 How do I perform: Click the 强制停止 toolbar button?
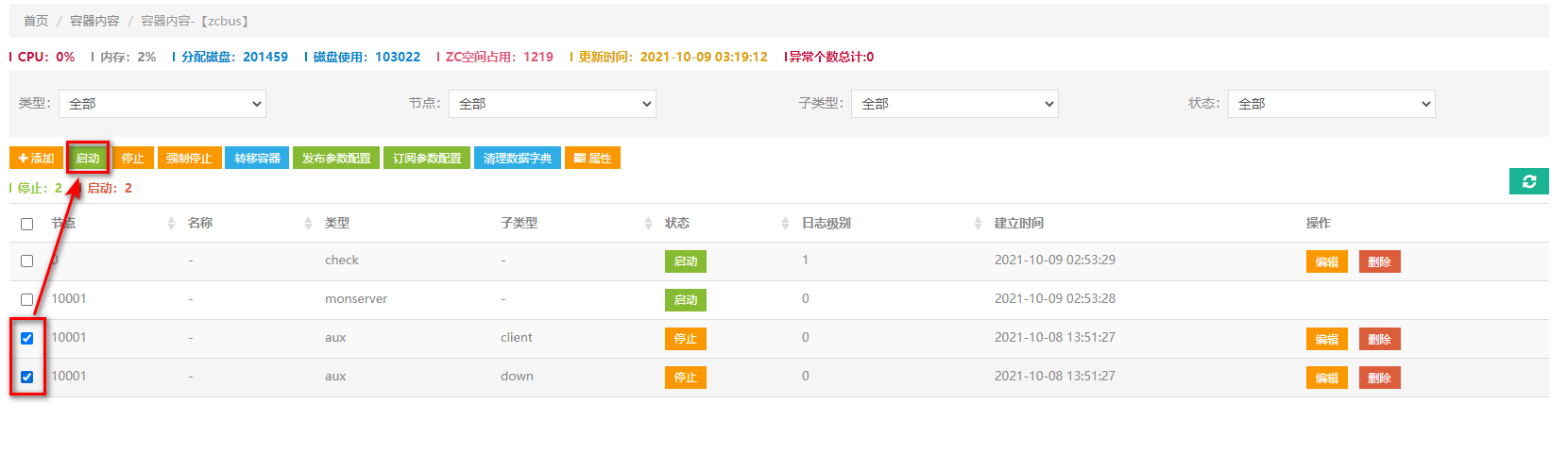coord(189,159)
